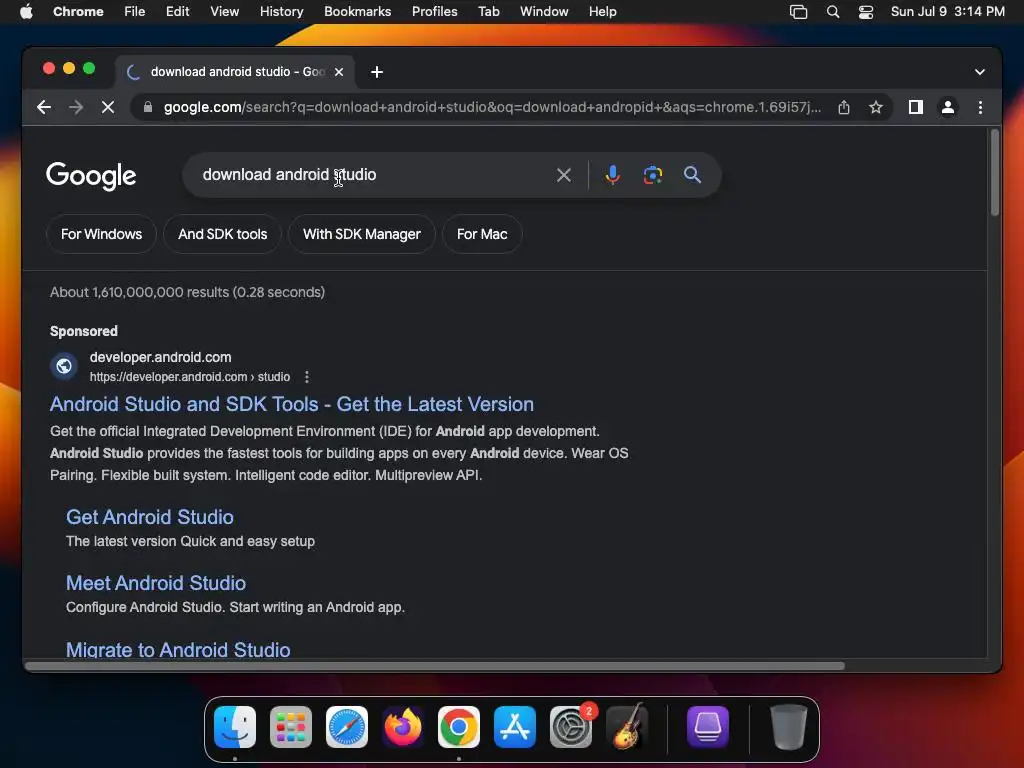Image resolution: width=1024 pixels, height=768 pixels.
Task: Open Launchpad from the Dock
Action: pyautogui.click(x=291, y=727)
